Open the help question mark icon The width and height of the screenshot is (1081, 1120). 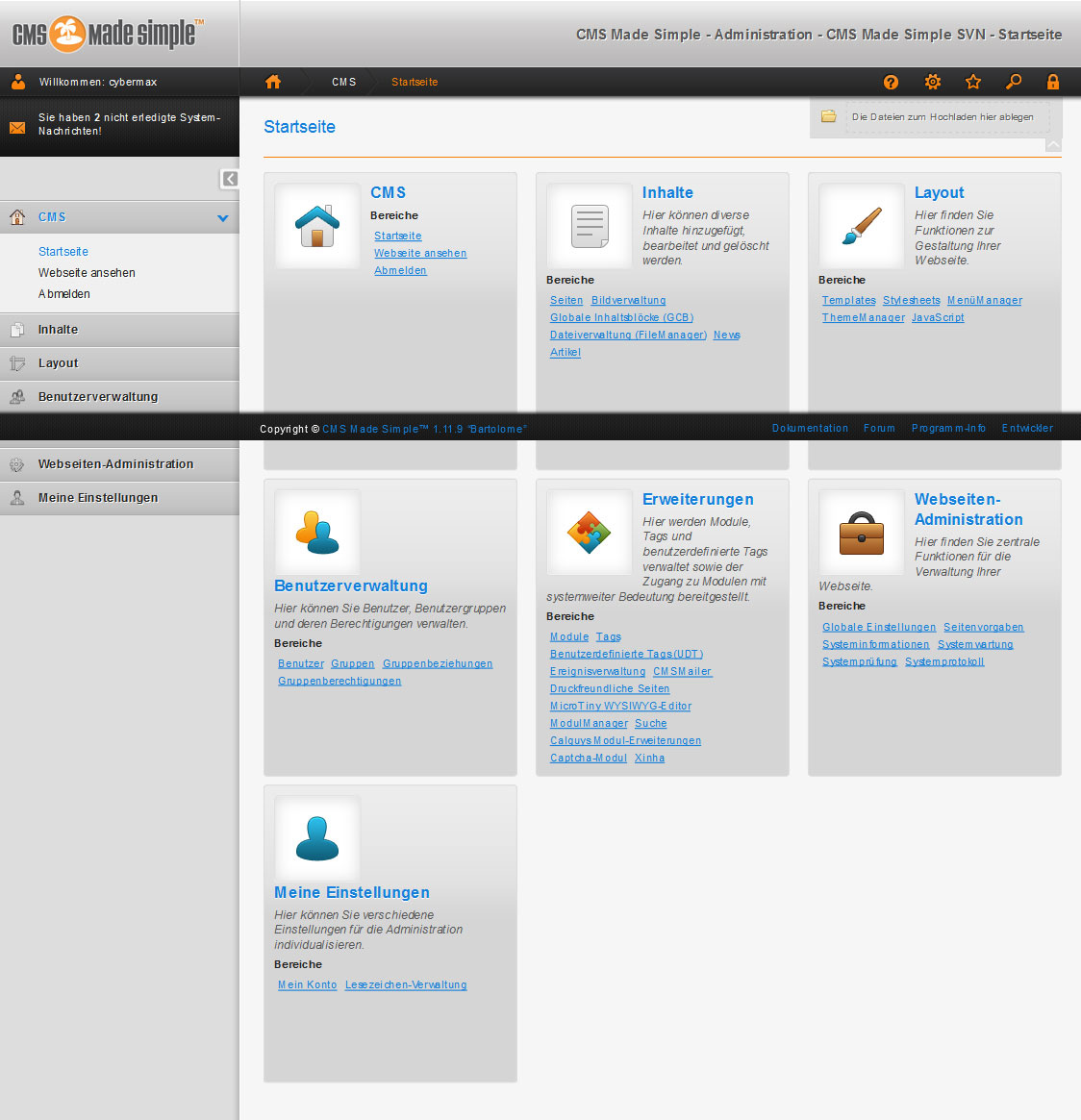pos(891,82)
